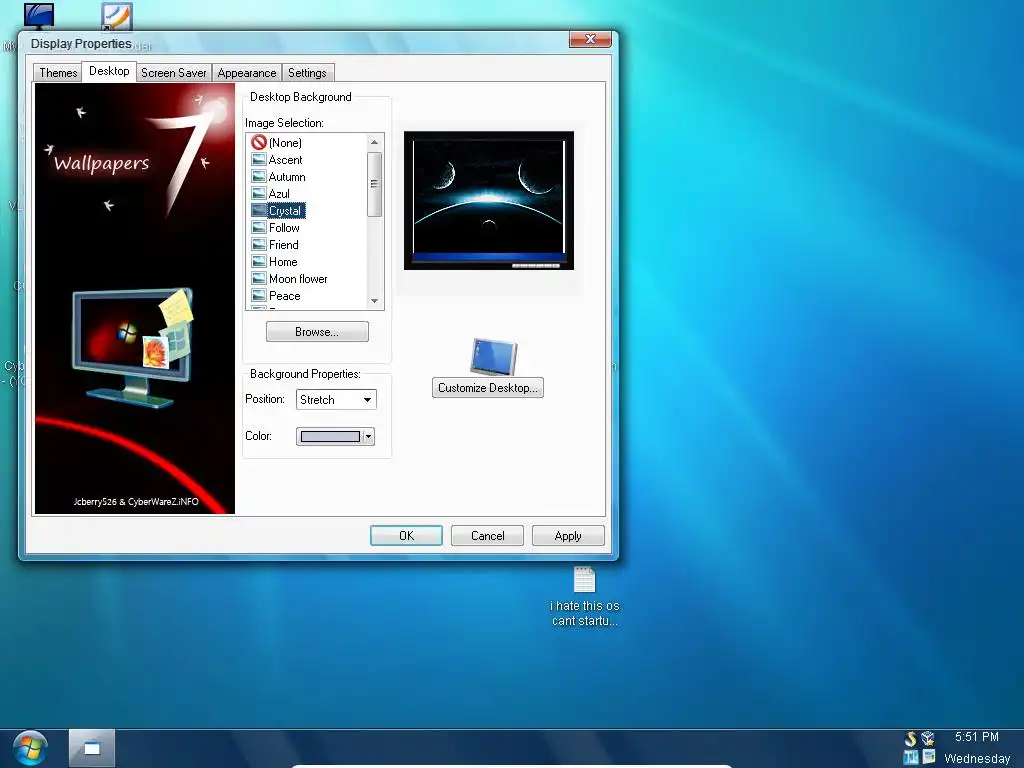Click the image list scroll up arrow

pyautogui.click(x=374, y=142)
